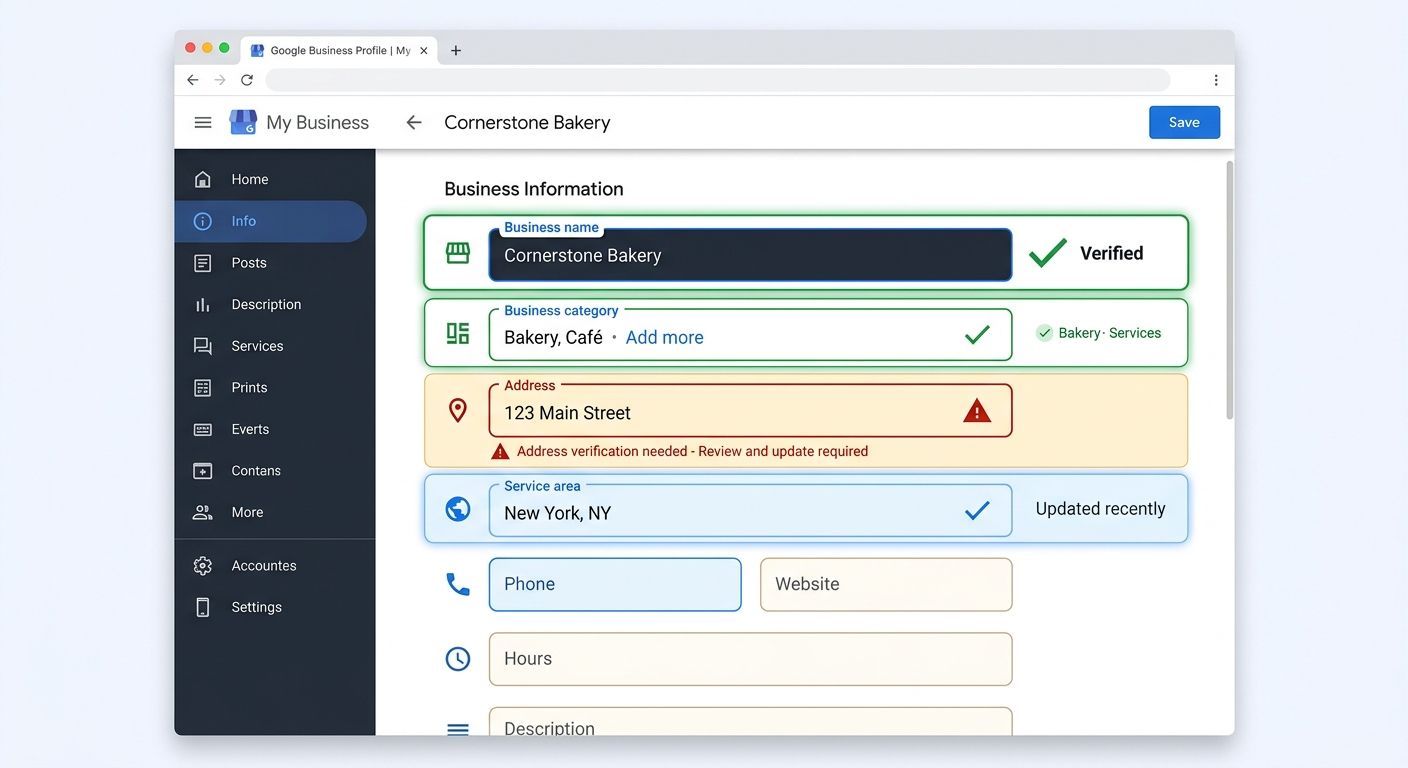Open Home in the sidebar
The image size is (1408, 768).
[x=270, y=179]
